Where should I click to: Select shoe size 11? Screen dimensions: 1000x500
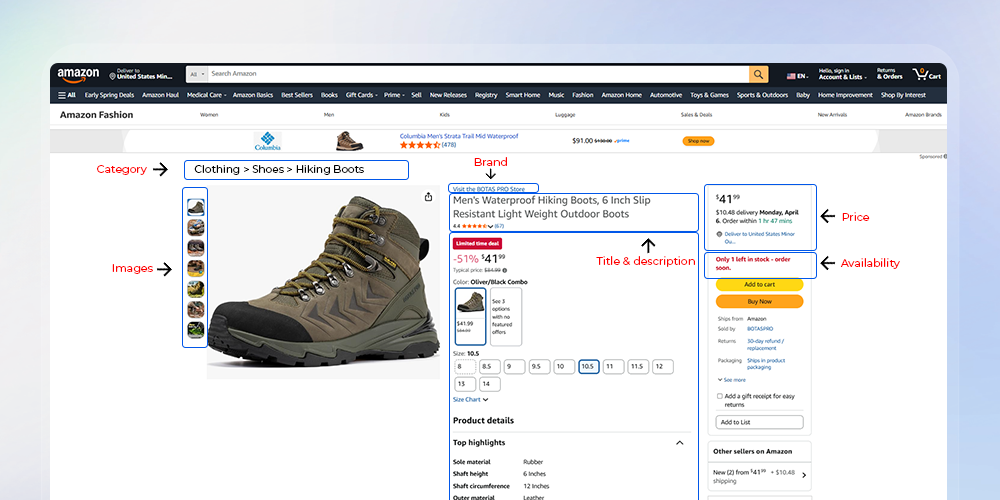click(613, 367)
